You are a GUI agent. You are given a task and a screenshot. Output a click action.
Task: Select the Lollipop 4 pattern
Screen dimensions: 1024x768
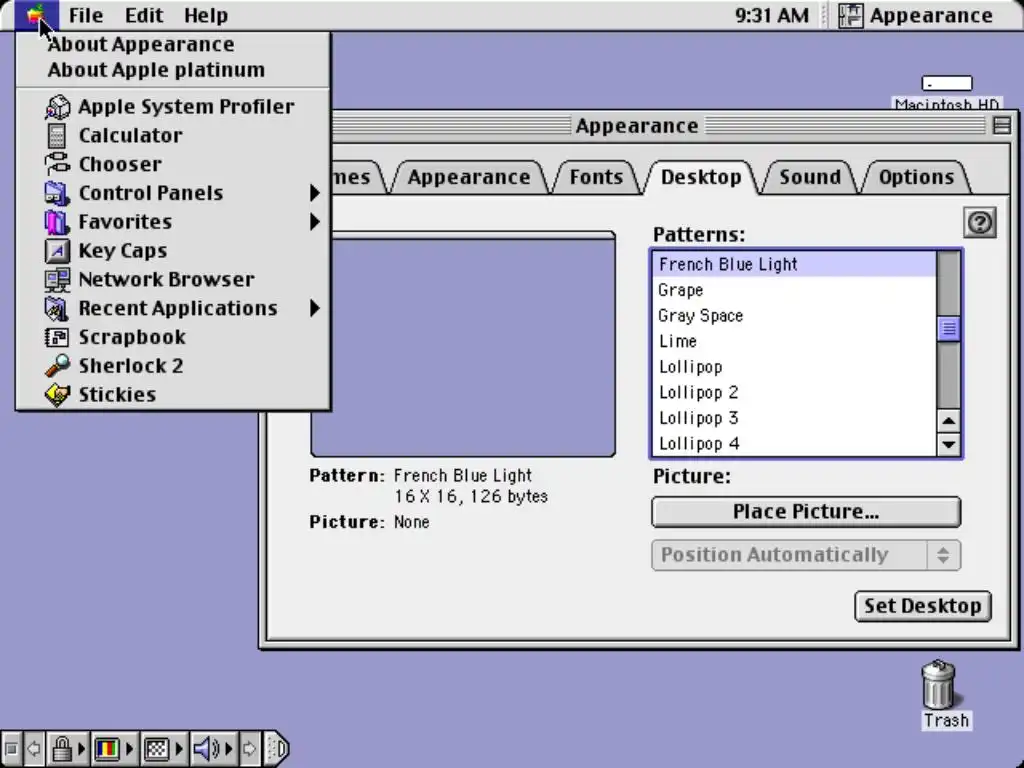click(x=795, y=443)
